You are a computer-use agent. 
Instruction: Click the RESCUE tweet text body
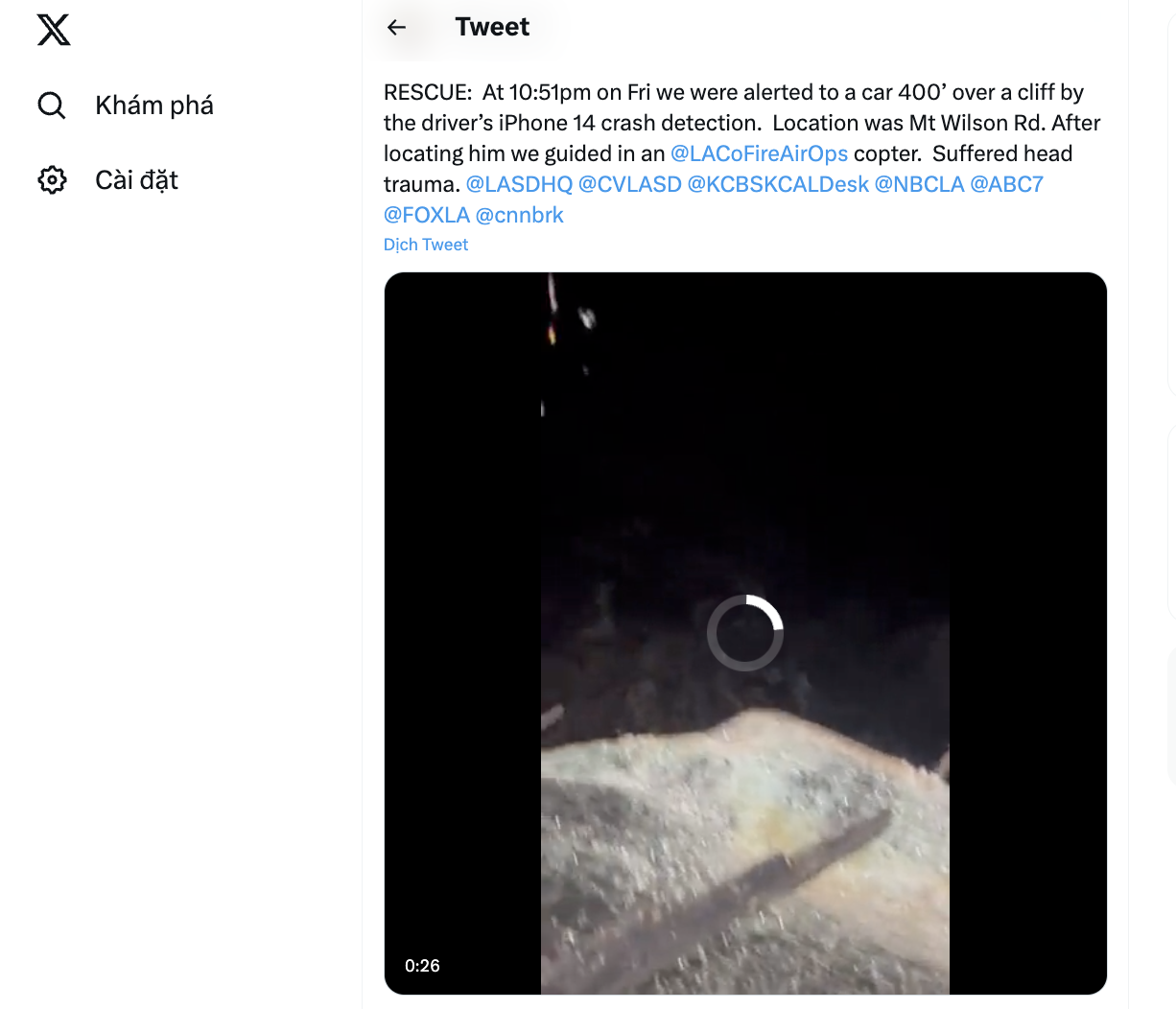[x=743, y=153]
